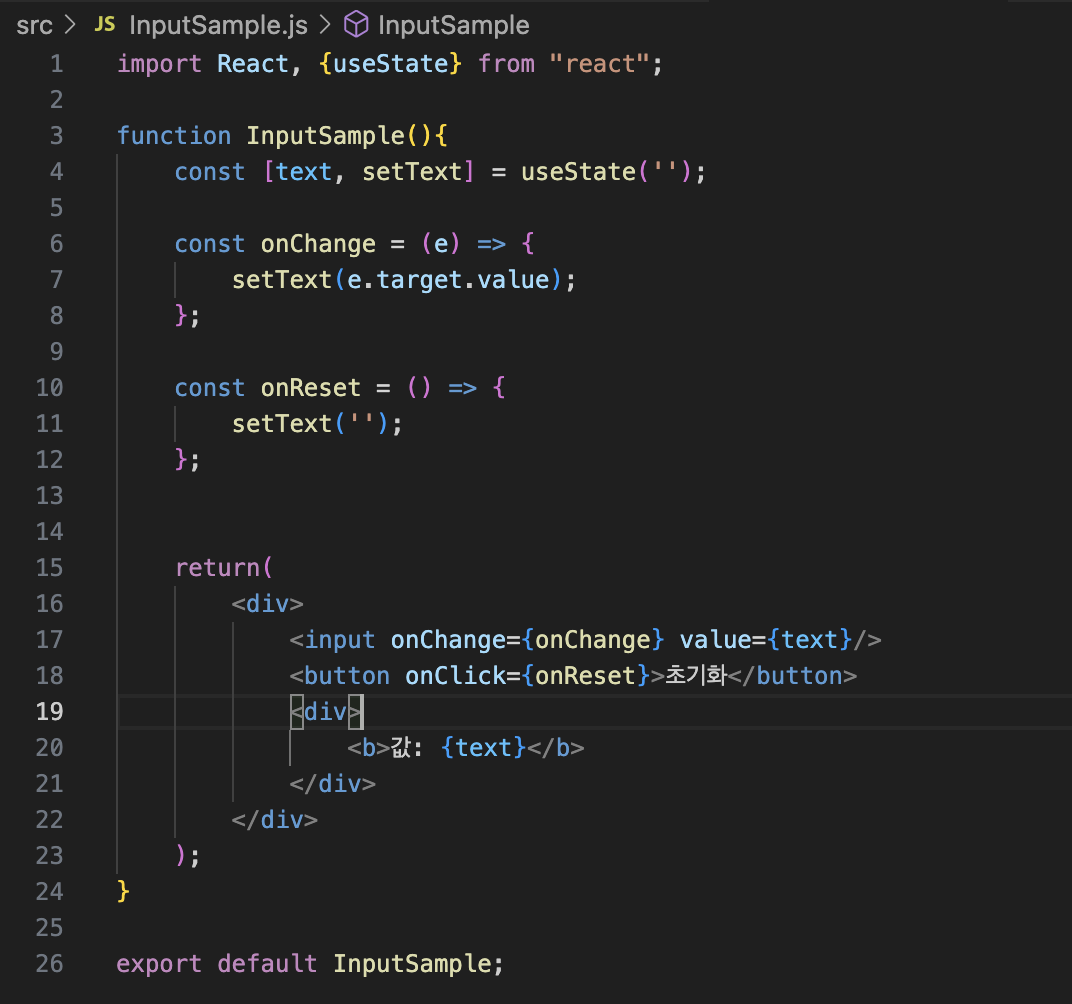Click {text} expression on line 20

tap(484, 748)
